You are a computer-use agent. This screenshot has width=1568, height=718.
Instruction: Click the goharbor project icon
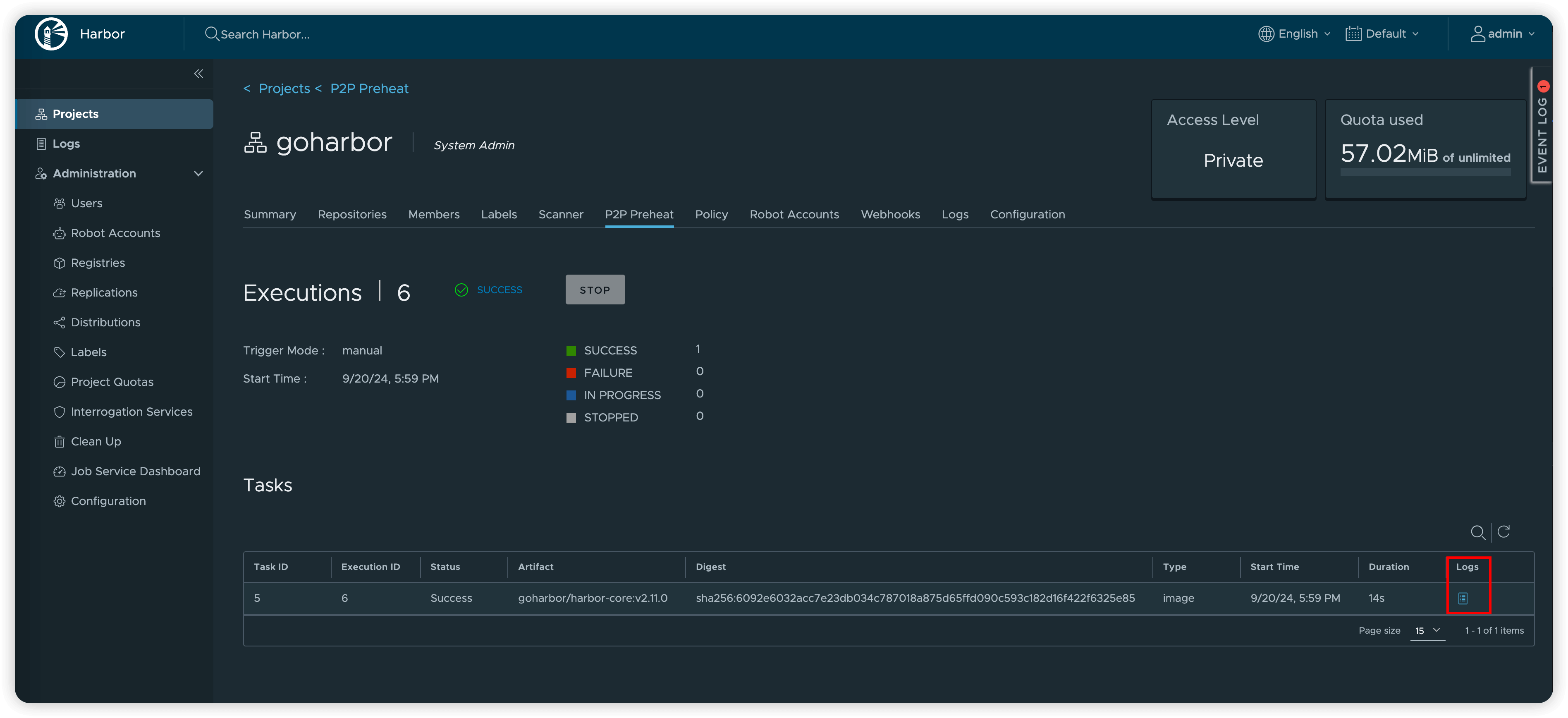pyautogui.click(x=255, y=143)
